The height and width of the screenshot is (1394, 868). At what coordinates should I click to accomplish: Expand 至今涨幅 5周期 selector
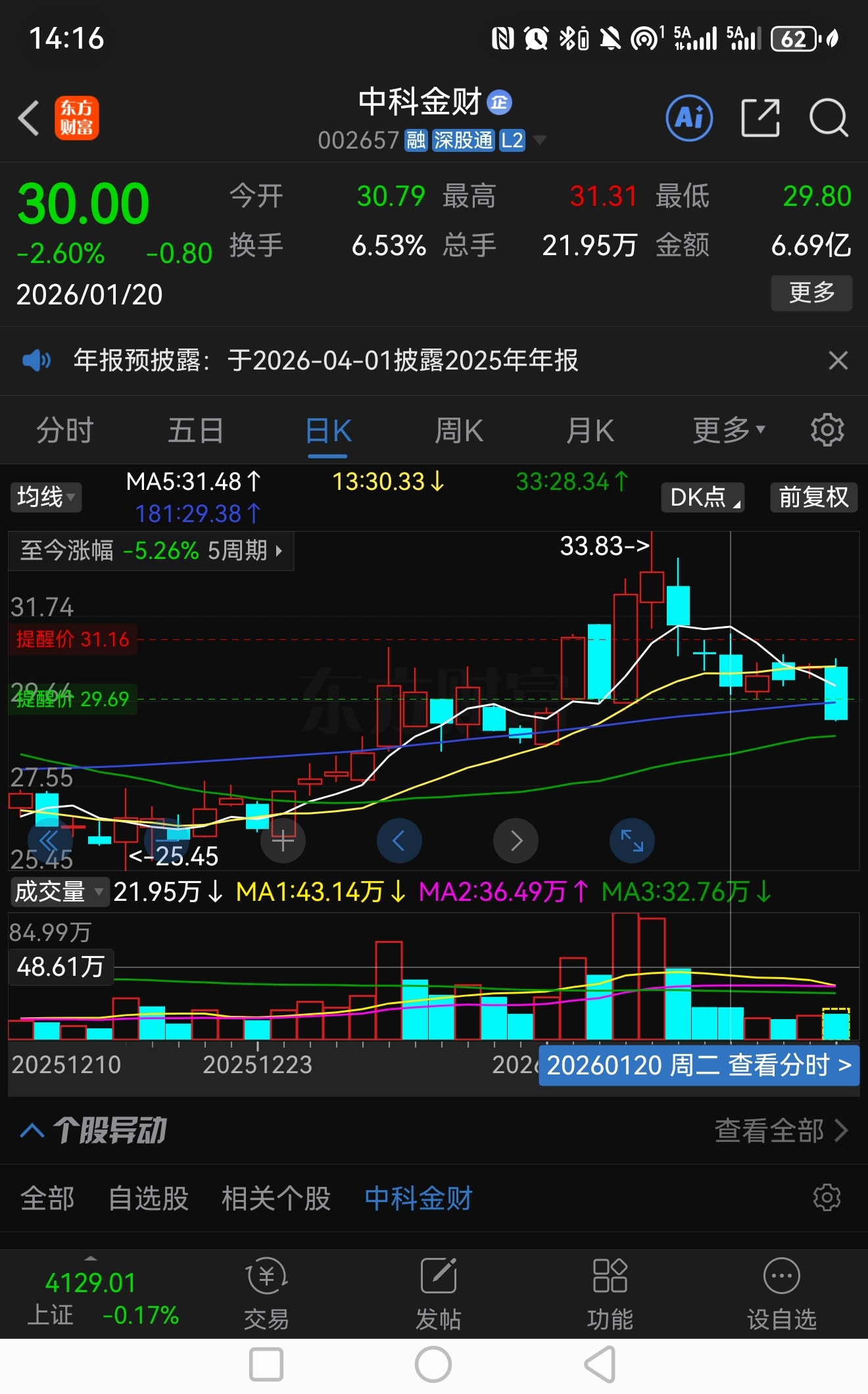(151, 550)
